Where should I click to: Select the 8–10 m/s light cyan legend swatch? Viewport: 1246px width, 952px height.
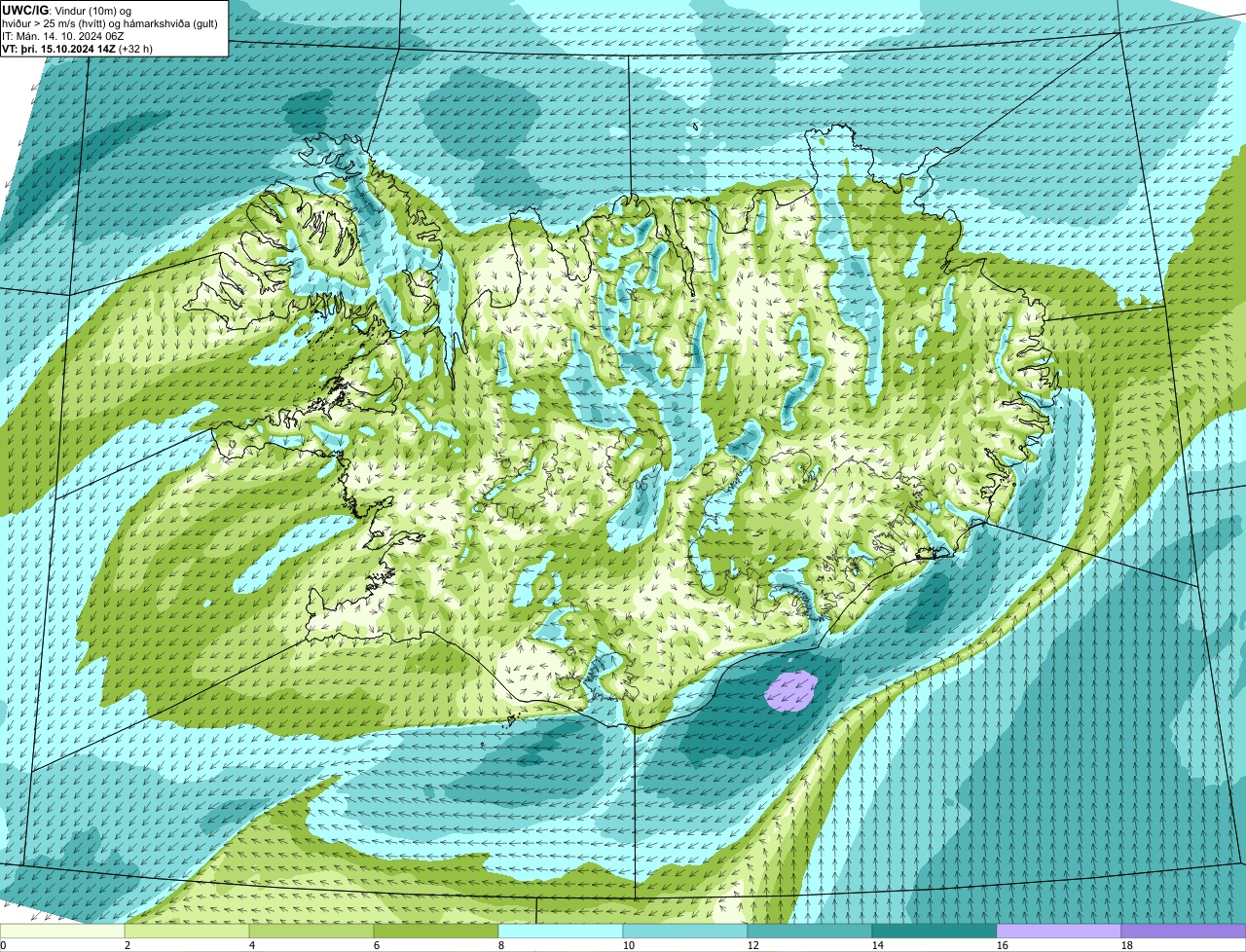point(561,932)
